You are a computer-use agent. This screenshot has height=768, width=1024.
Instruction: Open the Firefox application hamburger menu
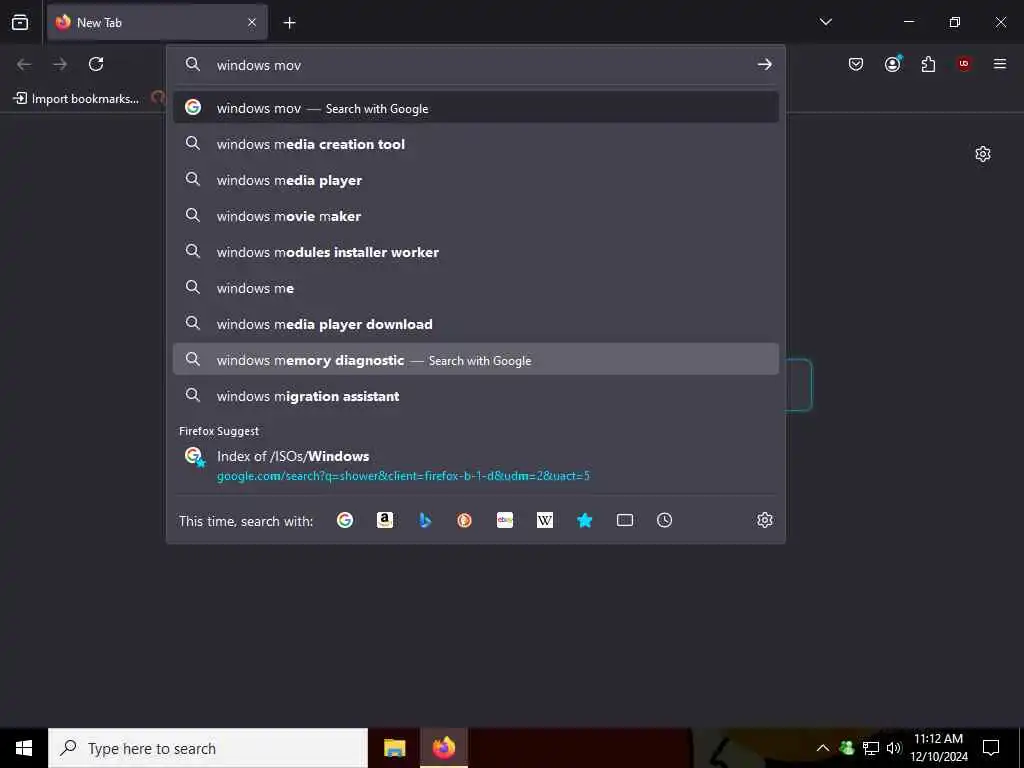click(x=1000, y=64)
